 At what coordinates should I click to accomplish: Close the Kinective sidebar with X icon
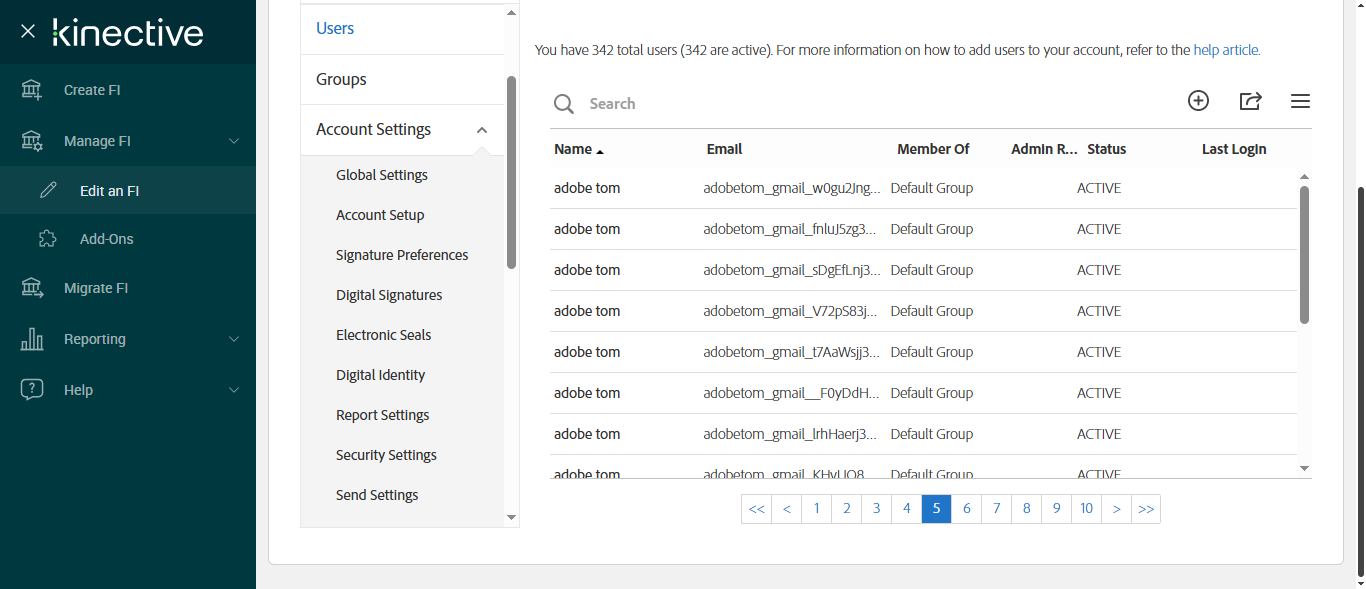pos(28,32)
